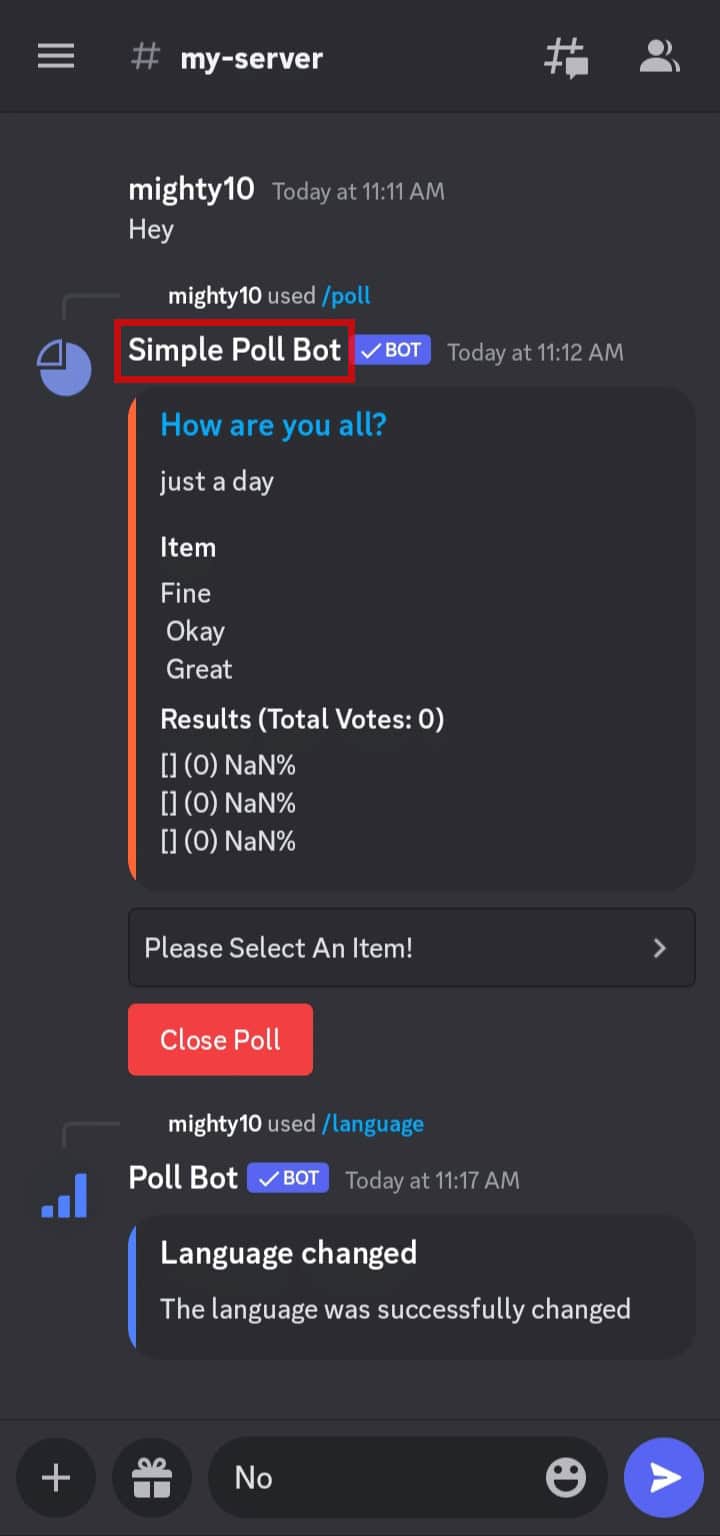This screenshot has height=1536, width=720.
Task: Show the member list icon
Action: 660,58
